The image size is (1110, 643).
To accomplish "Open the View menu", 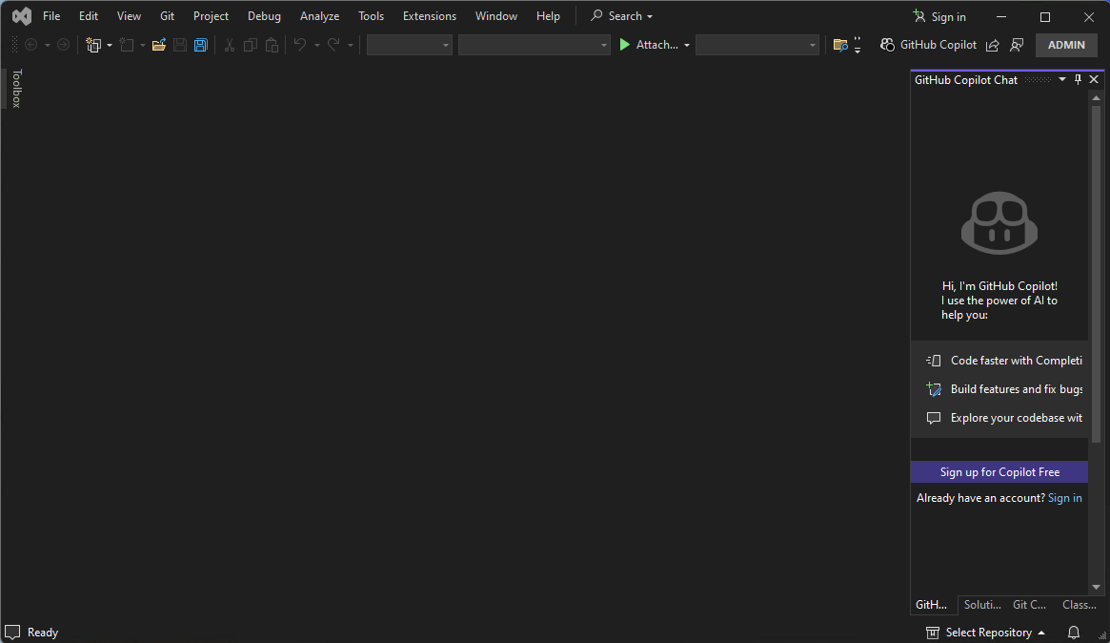I will 129,16.
